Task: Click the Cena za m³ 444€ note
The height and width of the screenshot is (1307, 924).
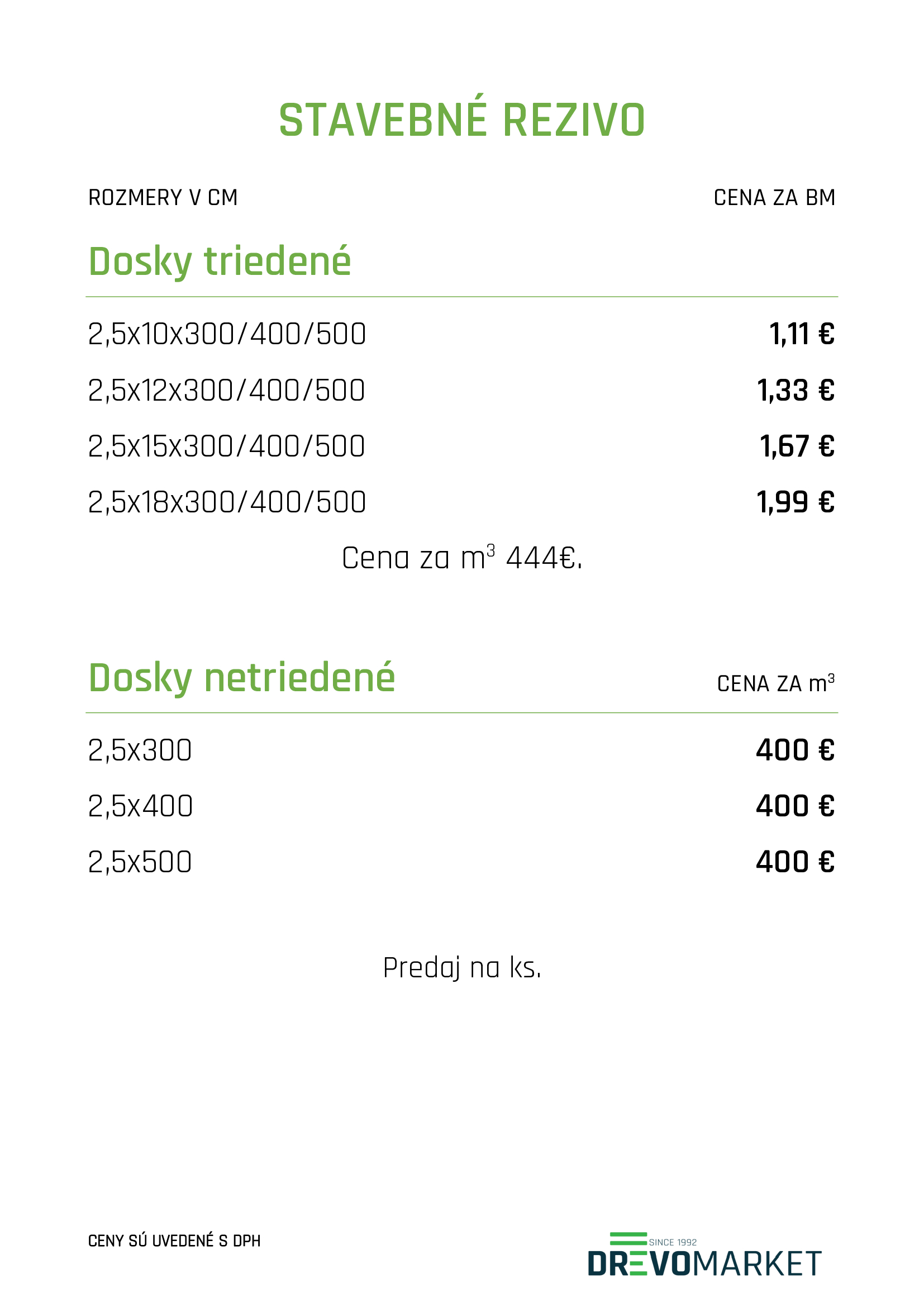Action: tap(462, 557)
